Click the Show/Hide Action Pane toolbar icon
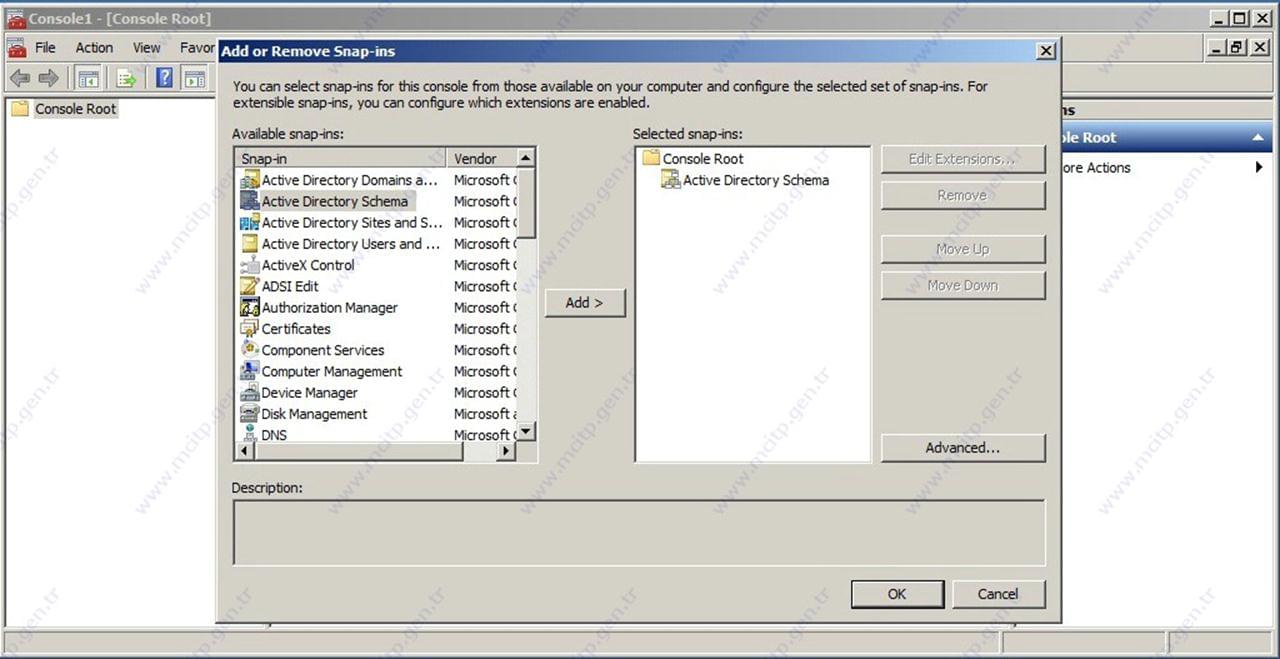The image size is (1280, 659). (x=194, y=78)
